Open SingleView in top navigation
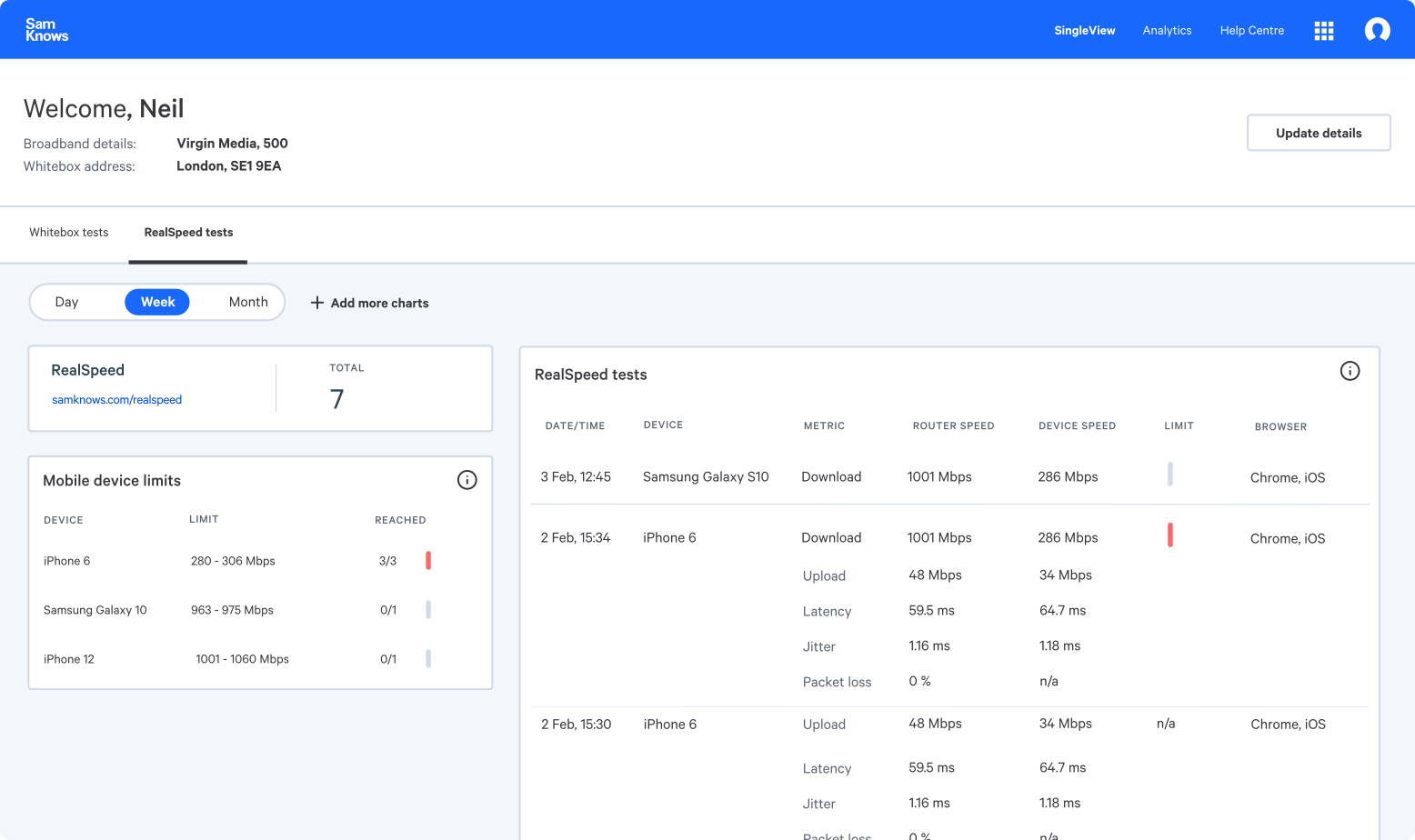 [x=1084, y=31]
